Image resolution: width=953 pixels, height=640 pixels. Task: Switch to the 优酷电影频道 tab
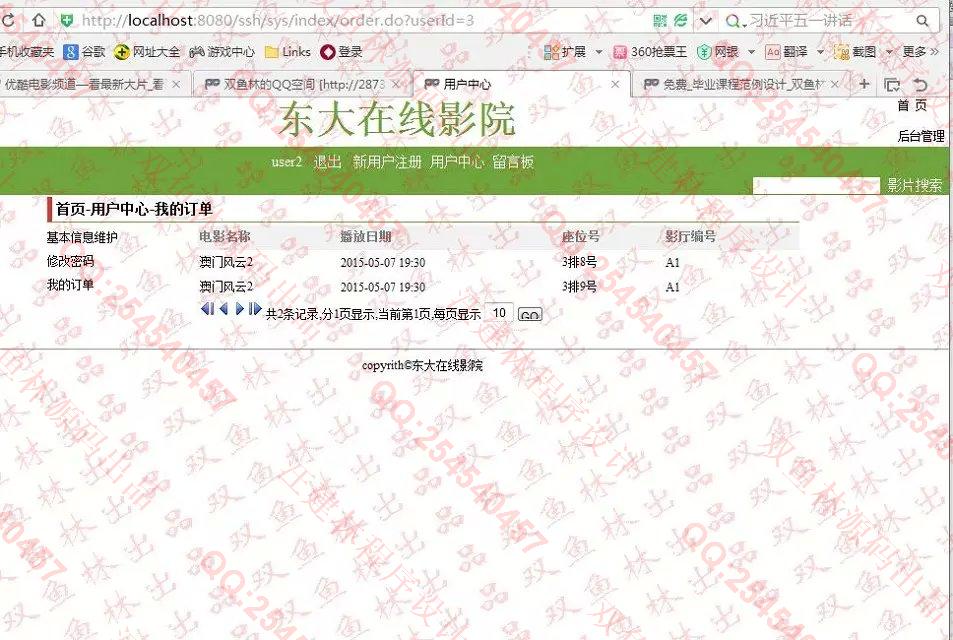(84, 84)
